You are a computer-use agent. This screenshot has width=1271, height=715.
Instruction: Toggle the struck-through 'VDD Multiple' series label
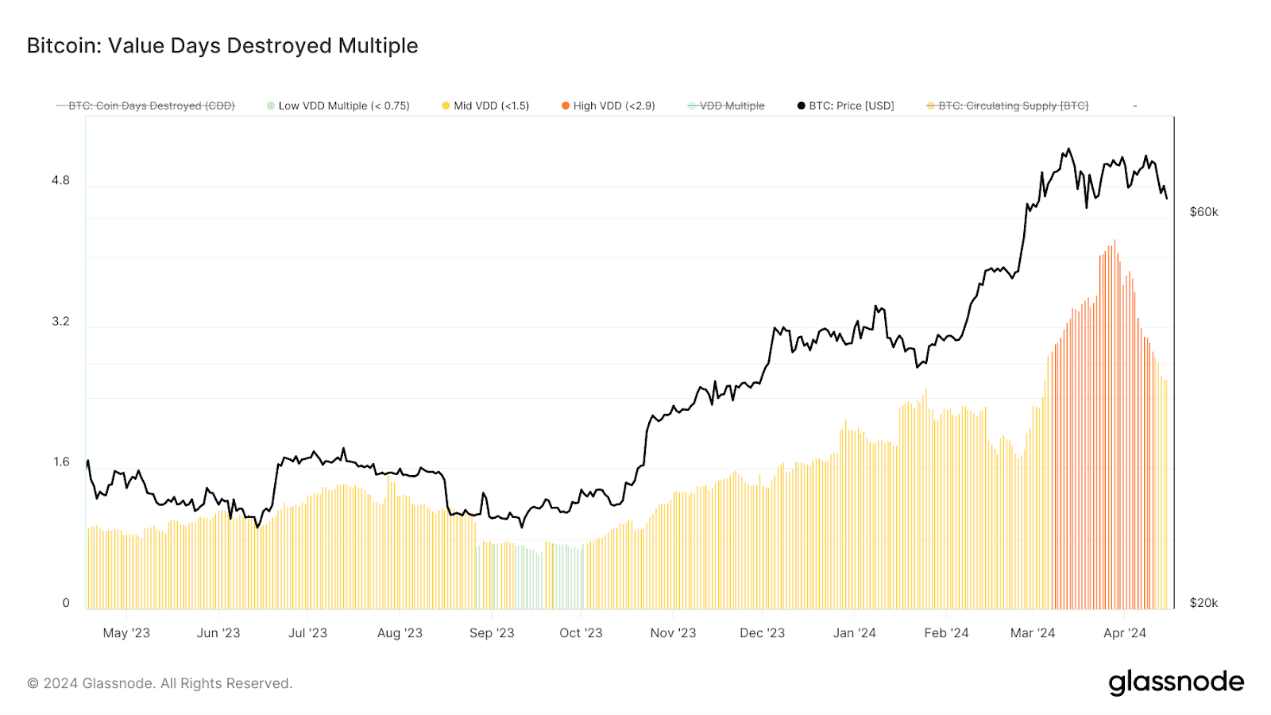[732, 105]
